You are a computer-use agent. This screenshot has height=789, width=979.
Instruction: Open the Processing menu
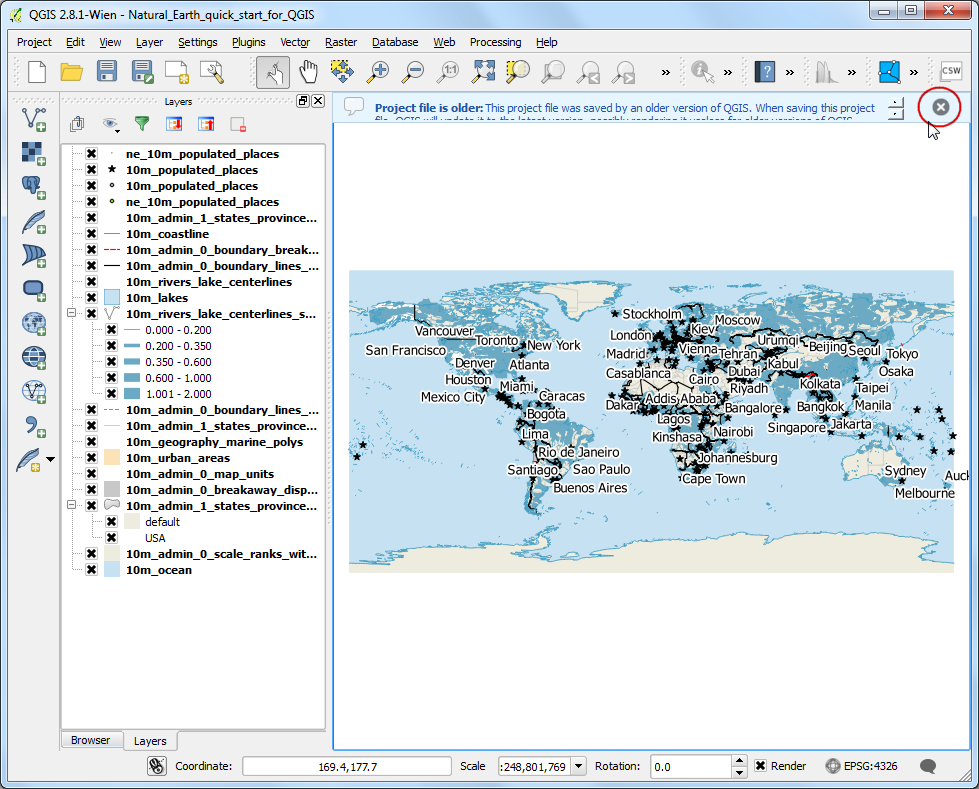tap(495, 42)
